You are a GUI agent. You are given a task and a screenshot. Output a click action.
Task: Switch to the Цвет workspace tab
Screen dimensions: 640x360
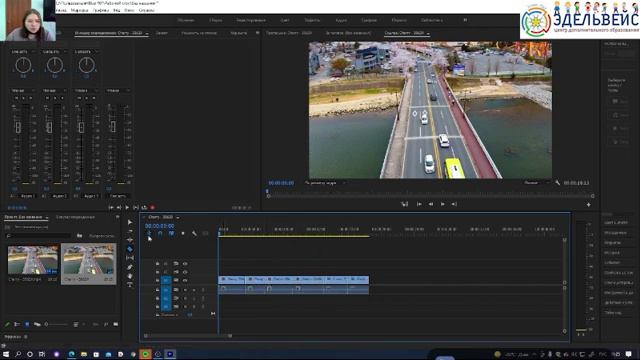(284, 20)
